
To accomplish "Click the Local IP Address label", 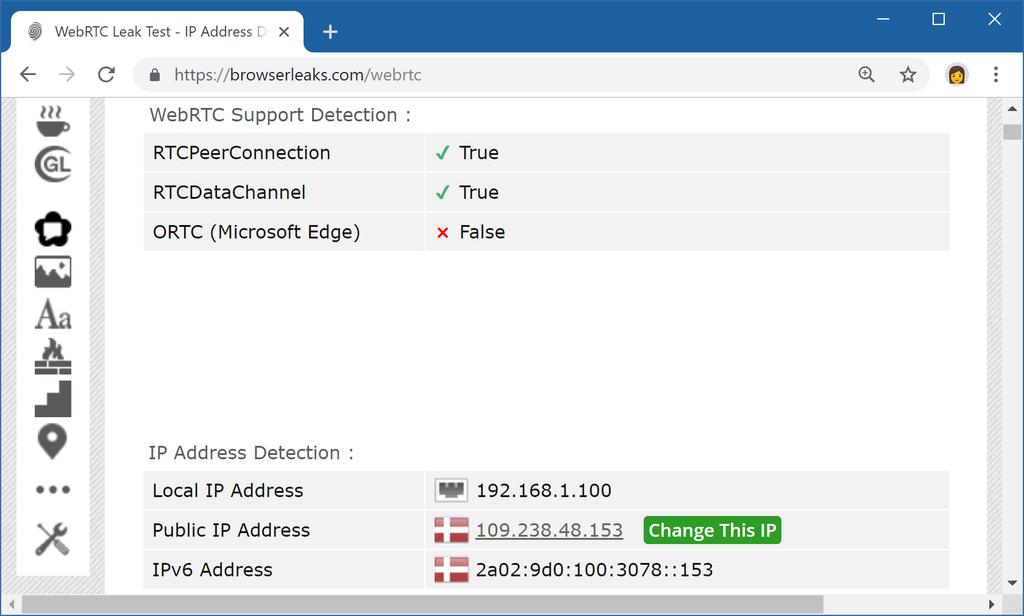I will click(228, 491).
